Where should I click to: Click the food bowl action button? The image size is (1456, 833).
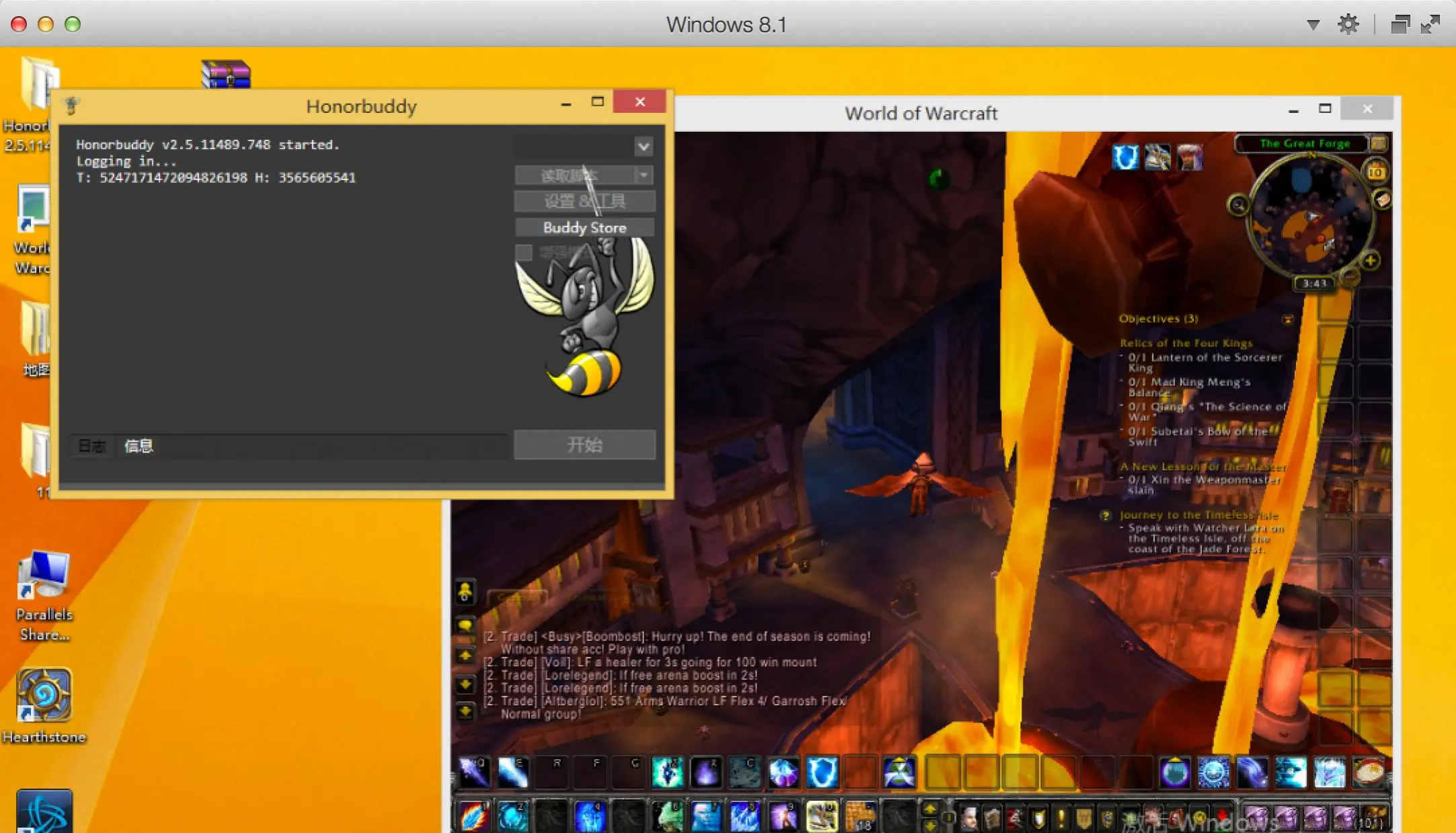tap(1368, 772)
